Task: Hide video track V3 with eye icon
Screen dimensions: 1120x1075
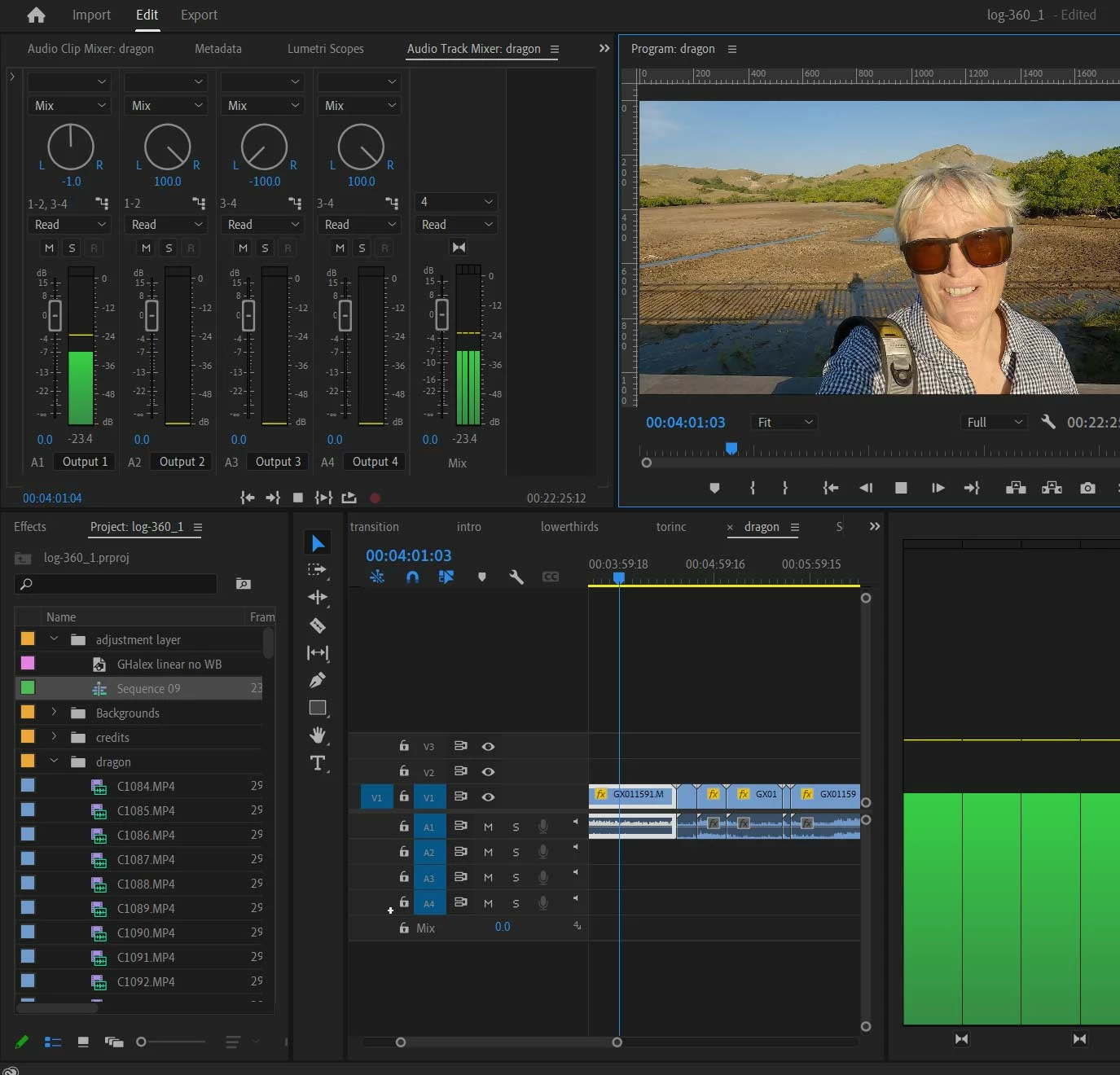Action: [488, 746]
